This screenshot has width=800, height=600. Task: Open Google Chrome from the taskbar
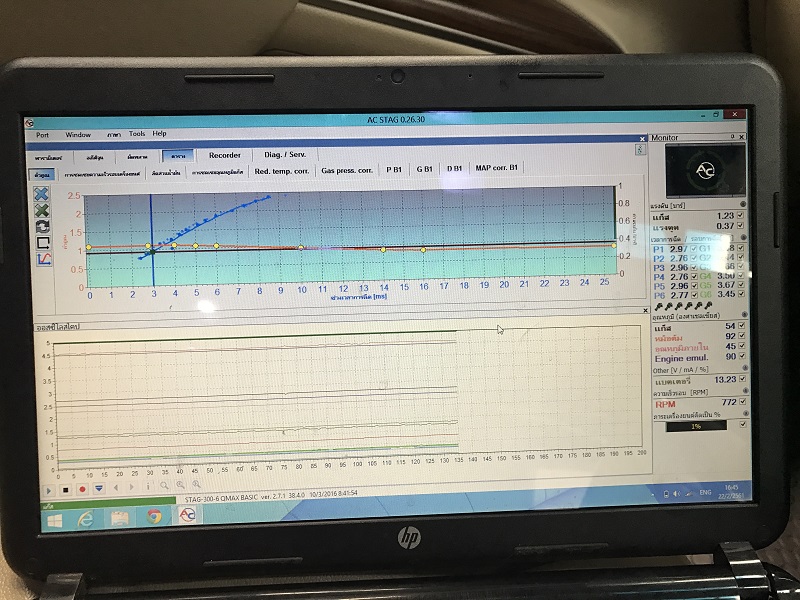[155, 516]
